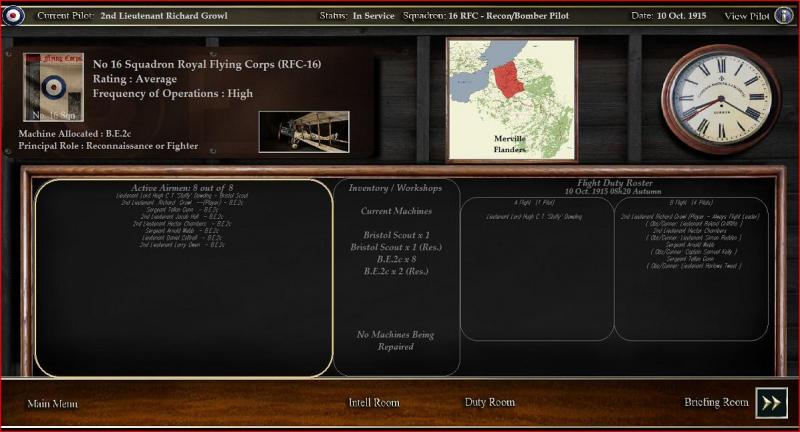Click View Pilot link
The width and height of the screenshot is (800, 432).
pyautogui.click(x=747, y=16)
